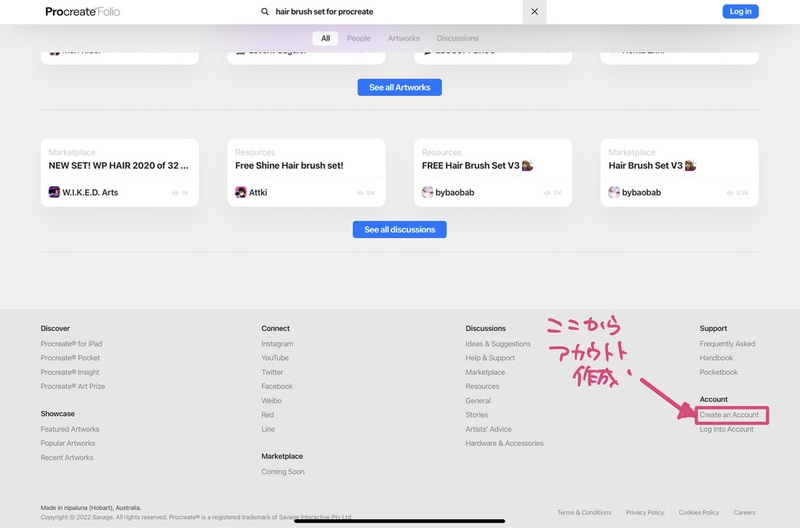Click the search field with hair brush query
The image size is (800, 528).
(390, 11)
